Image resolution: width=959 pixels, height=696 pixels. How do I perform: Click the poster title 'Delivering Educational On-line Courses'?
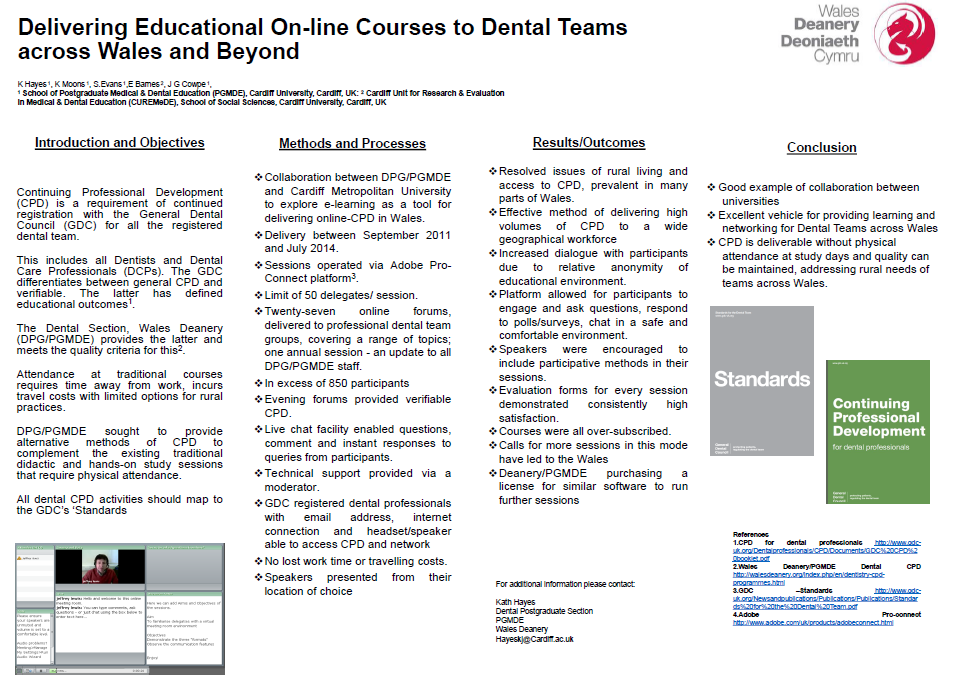tap(322, 39)
